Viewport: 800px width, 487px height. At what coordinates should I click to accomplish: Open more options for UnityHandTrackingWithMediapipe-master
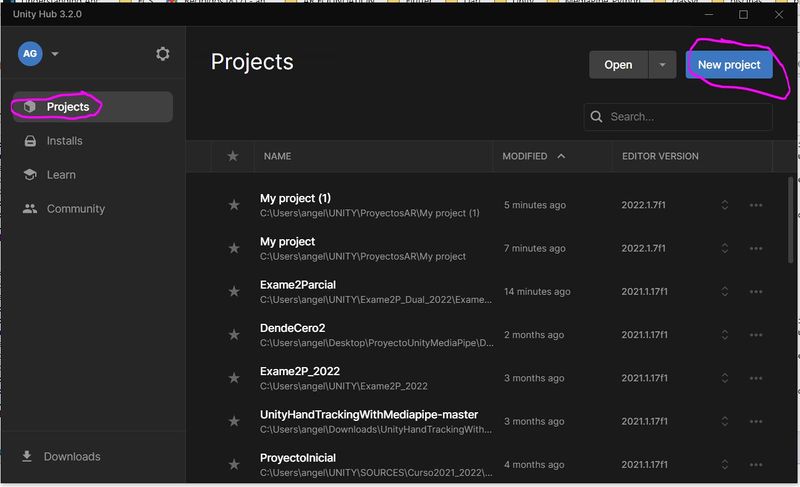pyautogui.click(x=756, y=422)
